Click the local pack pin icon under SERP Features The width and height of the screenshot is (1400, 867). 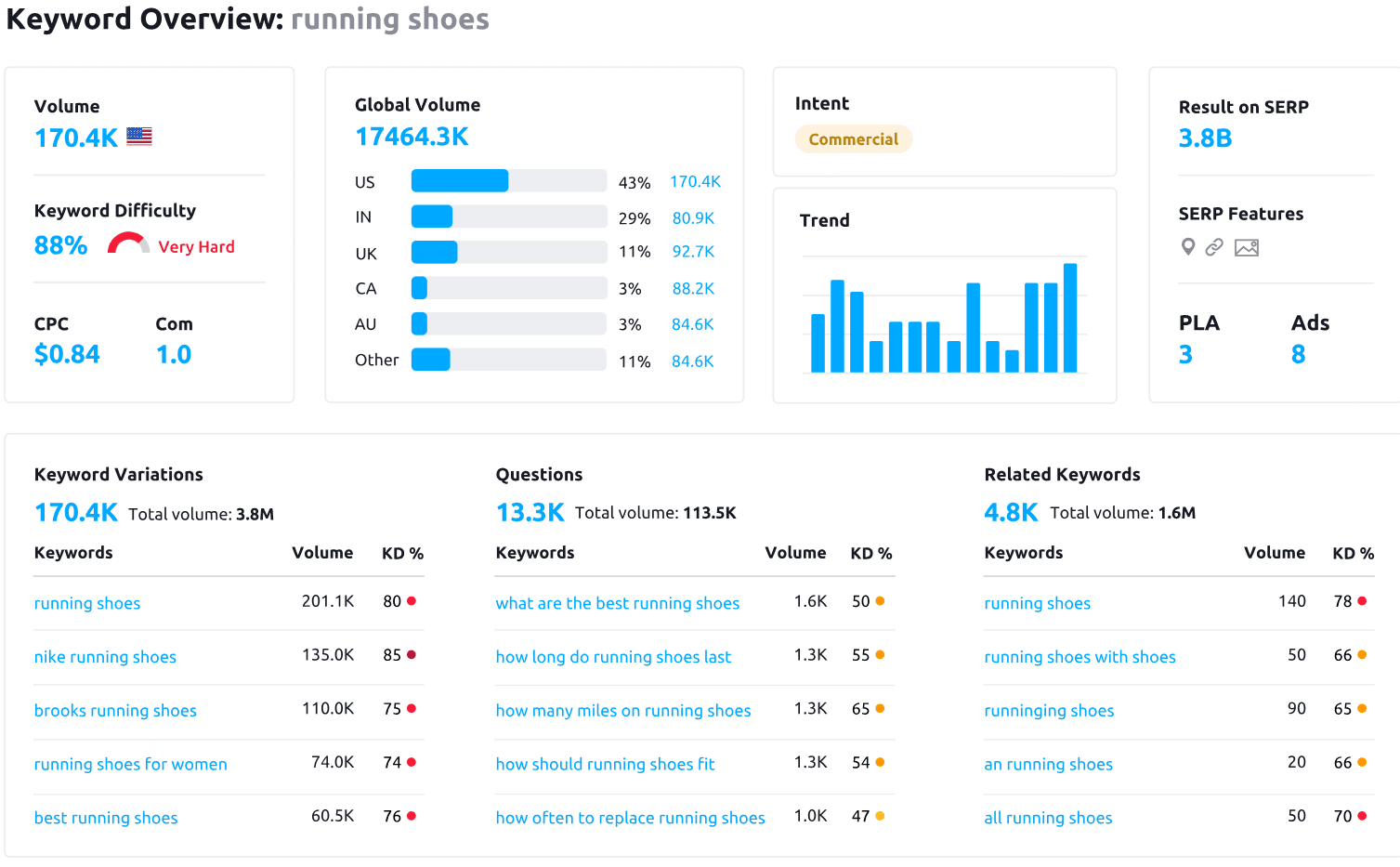1187,247
